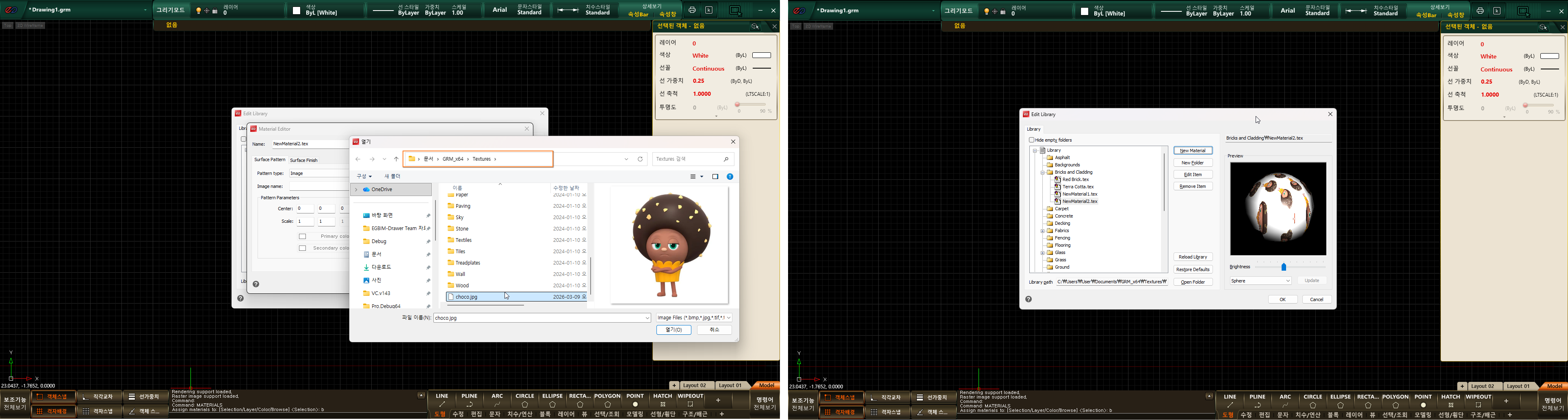
Task: Tick the Secondary color checkbox in Material Editor
Action: click(x=303, y=248)
